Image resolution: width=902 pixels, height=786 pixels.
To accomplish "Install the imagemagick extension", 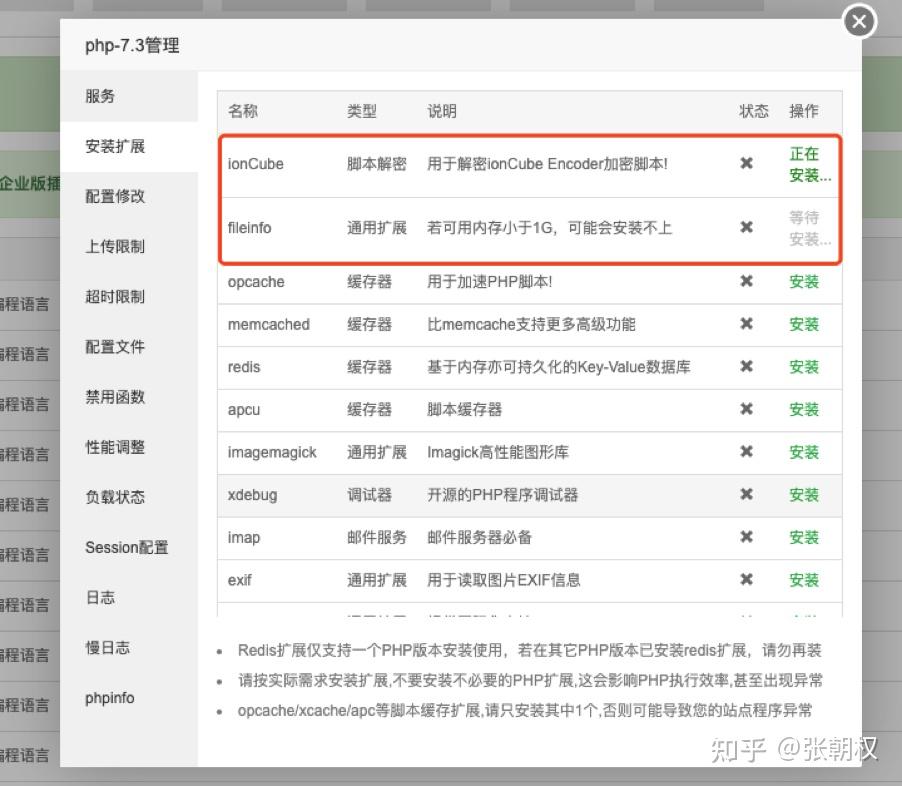I will pyautogui.click(x=804, y=452).
